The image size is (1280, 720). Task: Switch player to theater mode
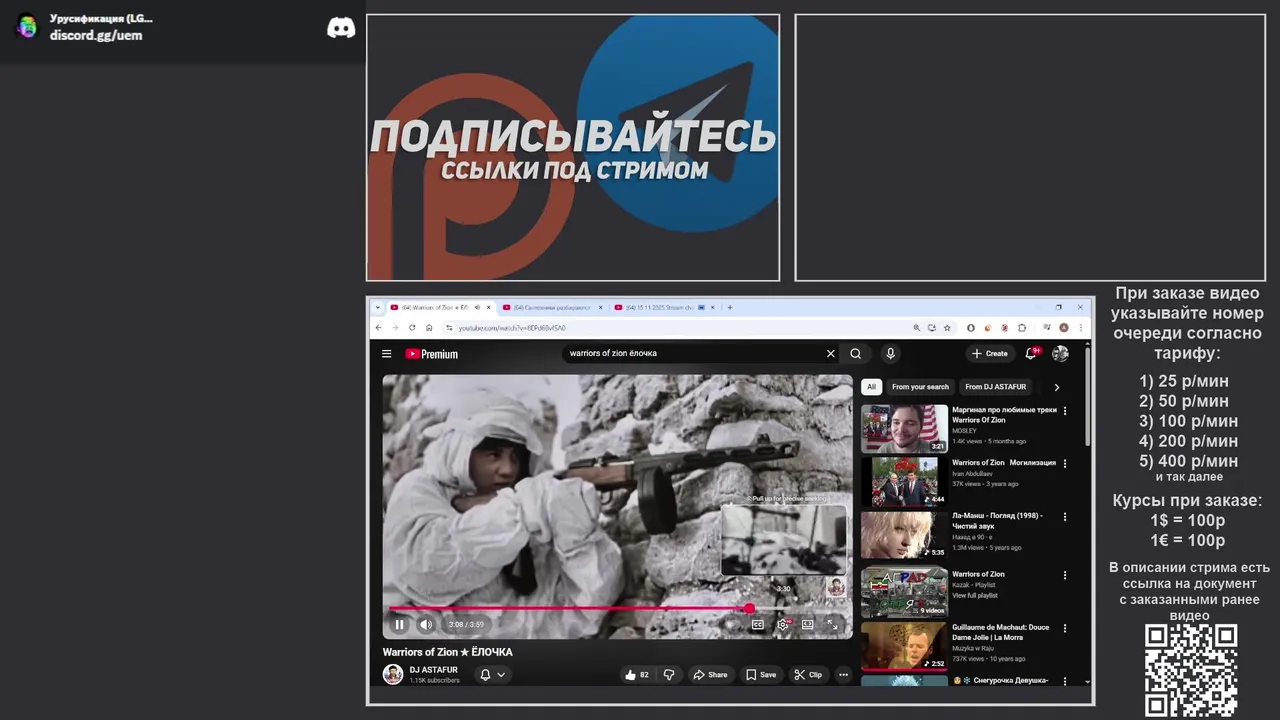point(807,625)
